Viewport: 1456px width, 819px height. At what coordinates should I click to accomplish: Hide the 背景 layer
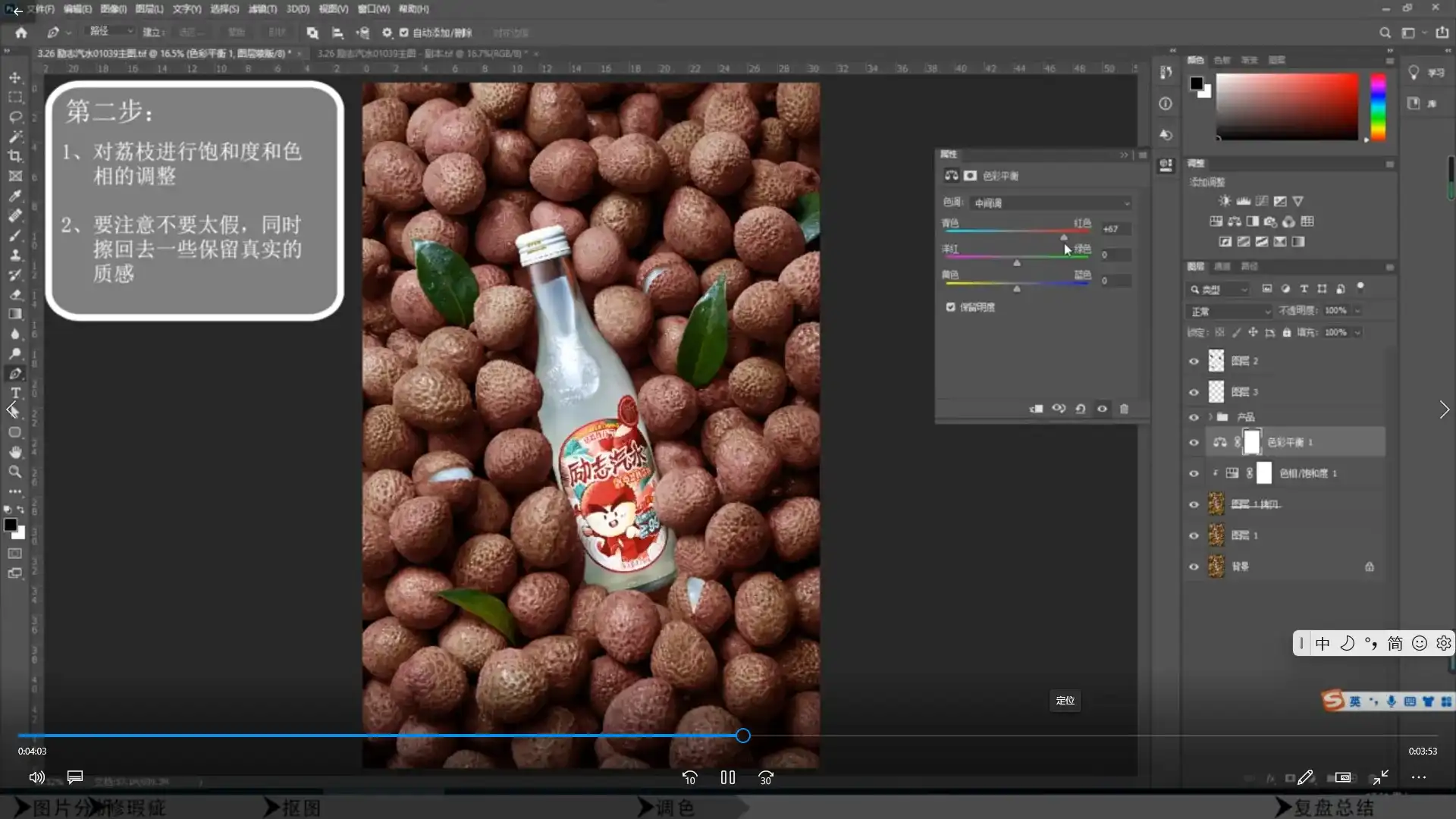(x=1194, y=566)
